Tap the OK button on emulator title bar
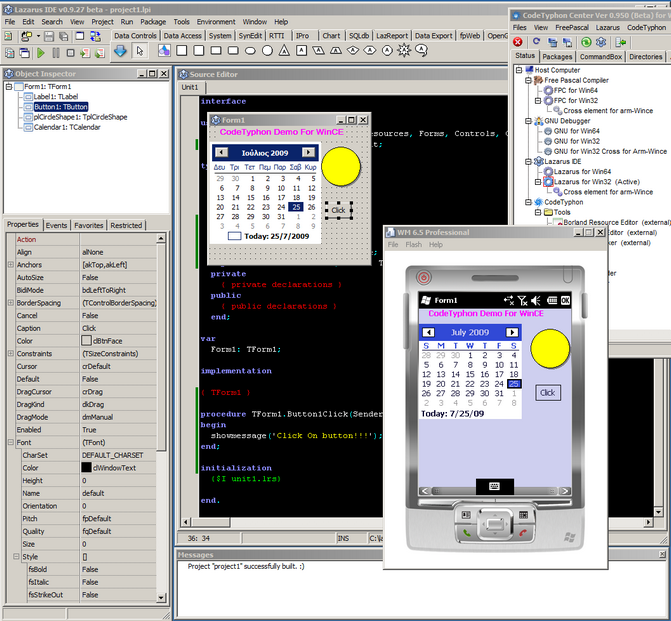Screen dimensions: 671x621 [x=565, y=300]
